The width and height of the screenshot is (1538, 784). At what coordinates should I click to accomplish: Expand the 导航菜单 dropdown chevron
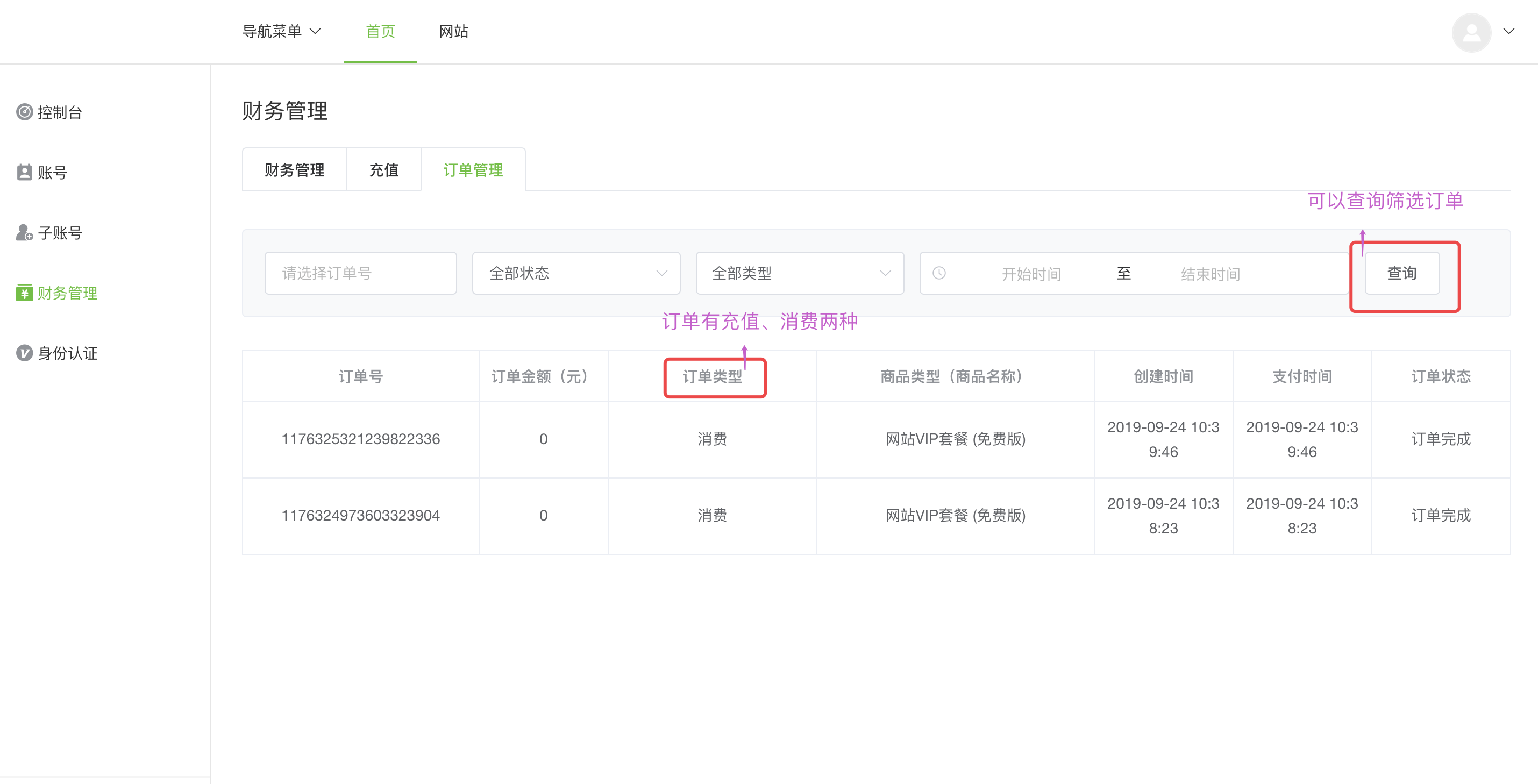(x=315, y=32)
